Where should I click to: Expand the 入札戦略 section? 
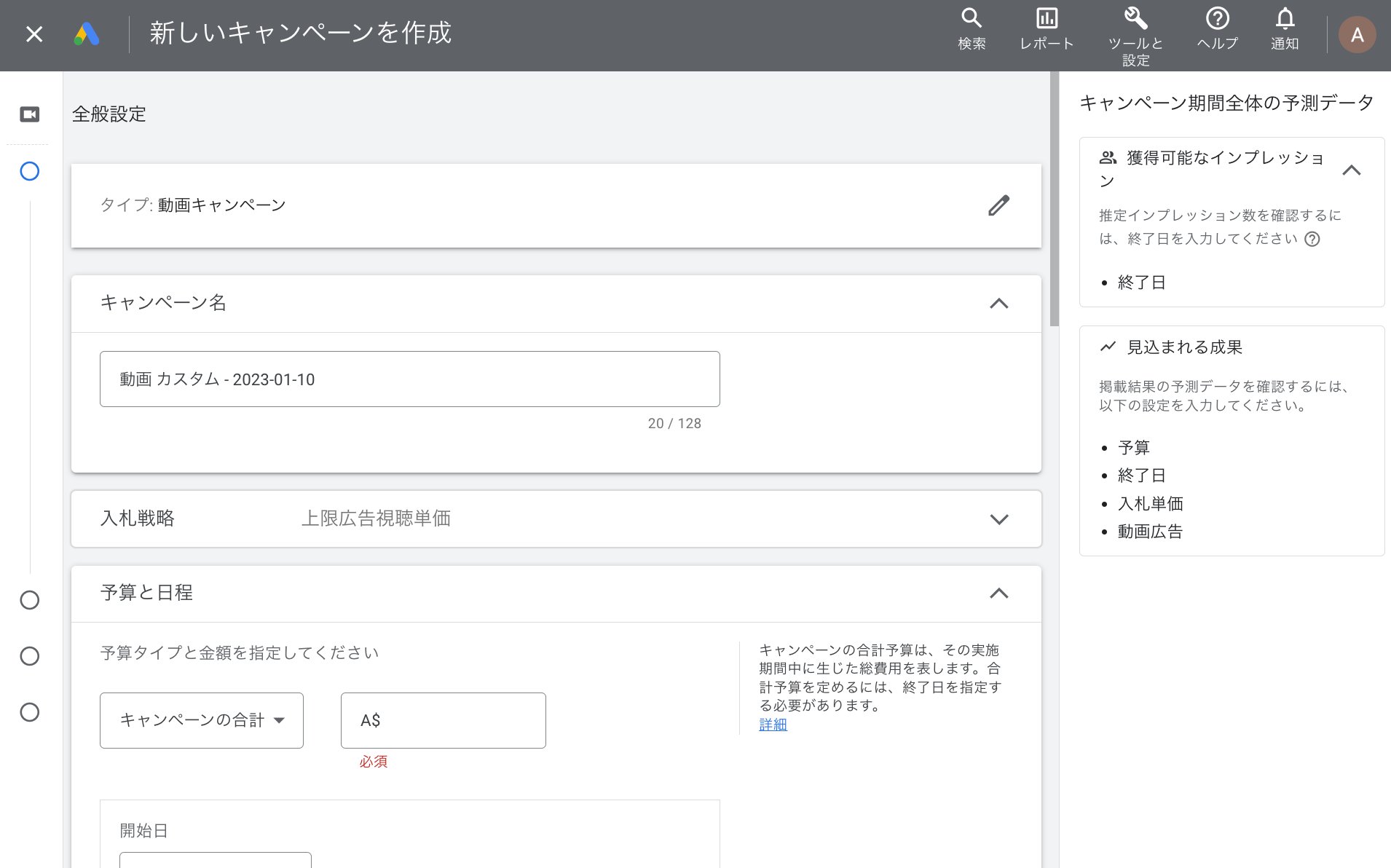1000,519
